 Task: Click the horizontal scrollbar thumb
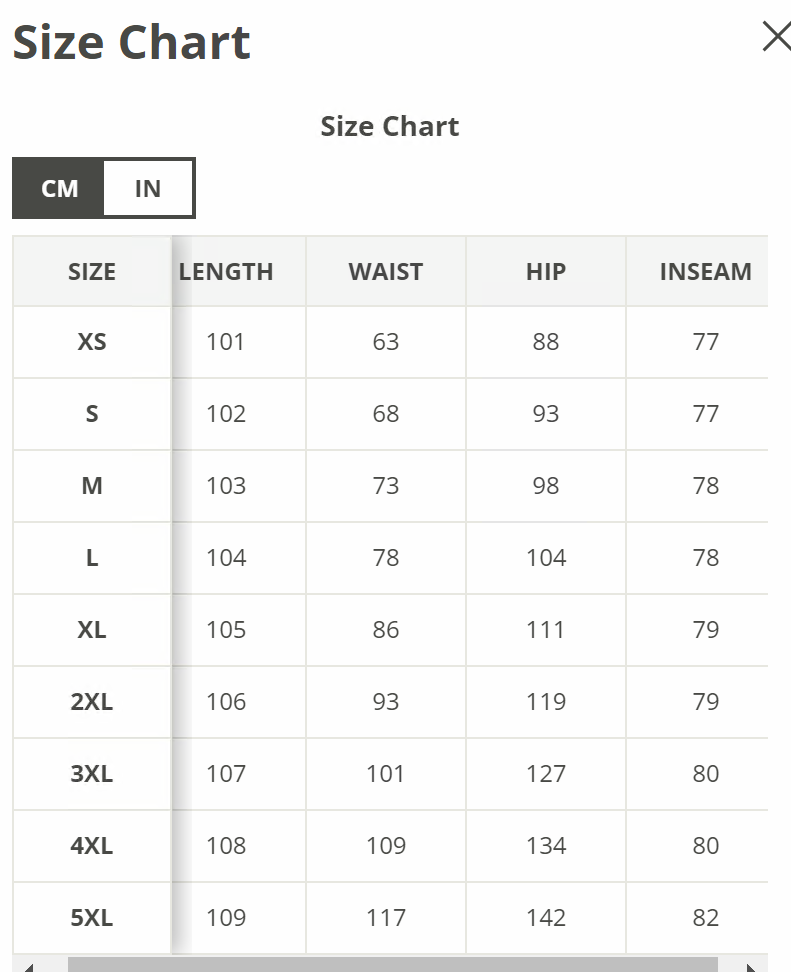pyautogui.click(x=392, y=966)
